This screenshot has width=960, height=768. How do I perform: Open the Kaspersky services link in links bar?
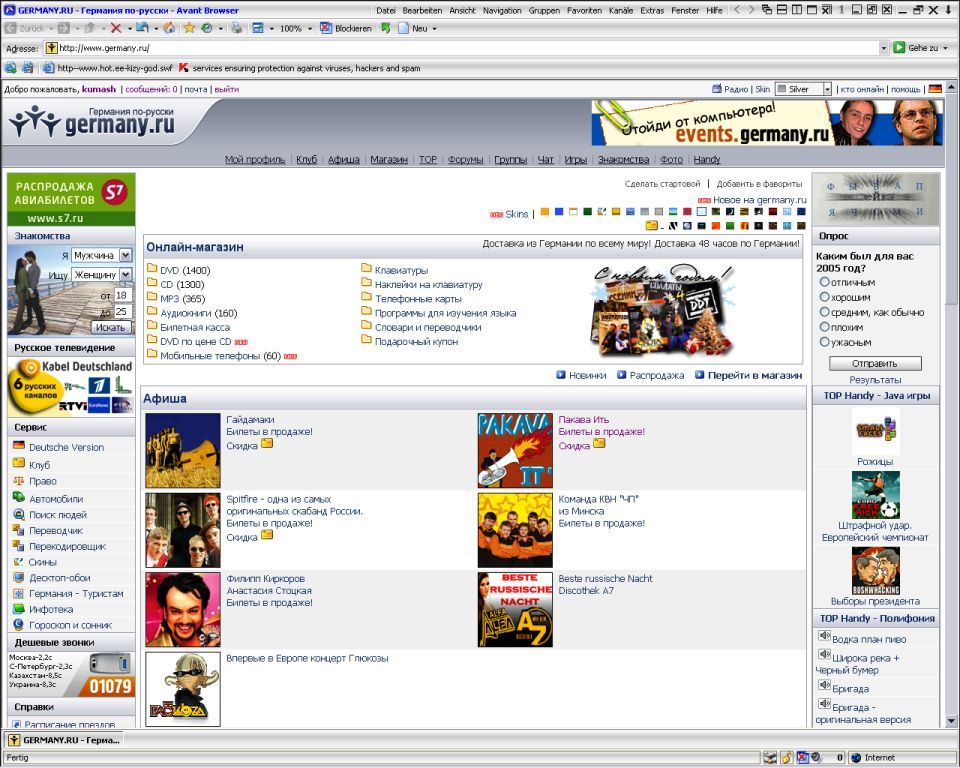(x=300, y=68)
